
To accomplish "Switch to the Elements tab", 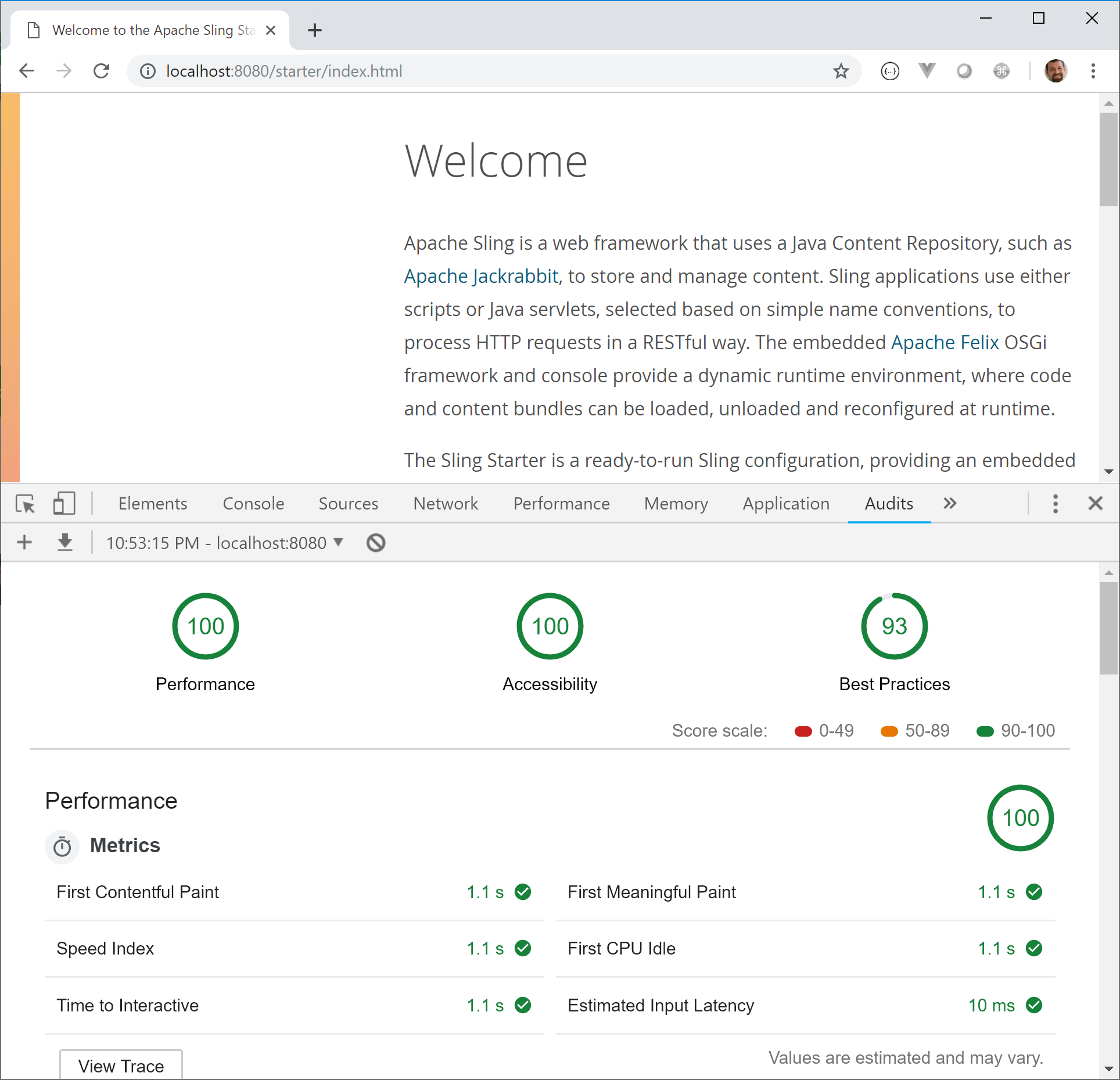I will click(x=153, y=504).
